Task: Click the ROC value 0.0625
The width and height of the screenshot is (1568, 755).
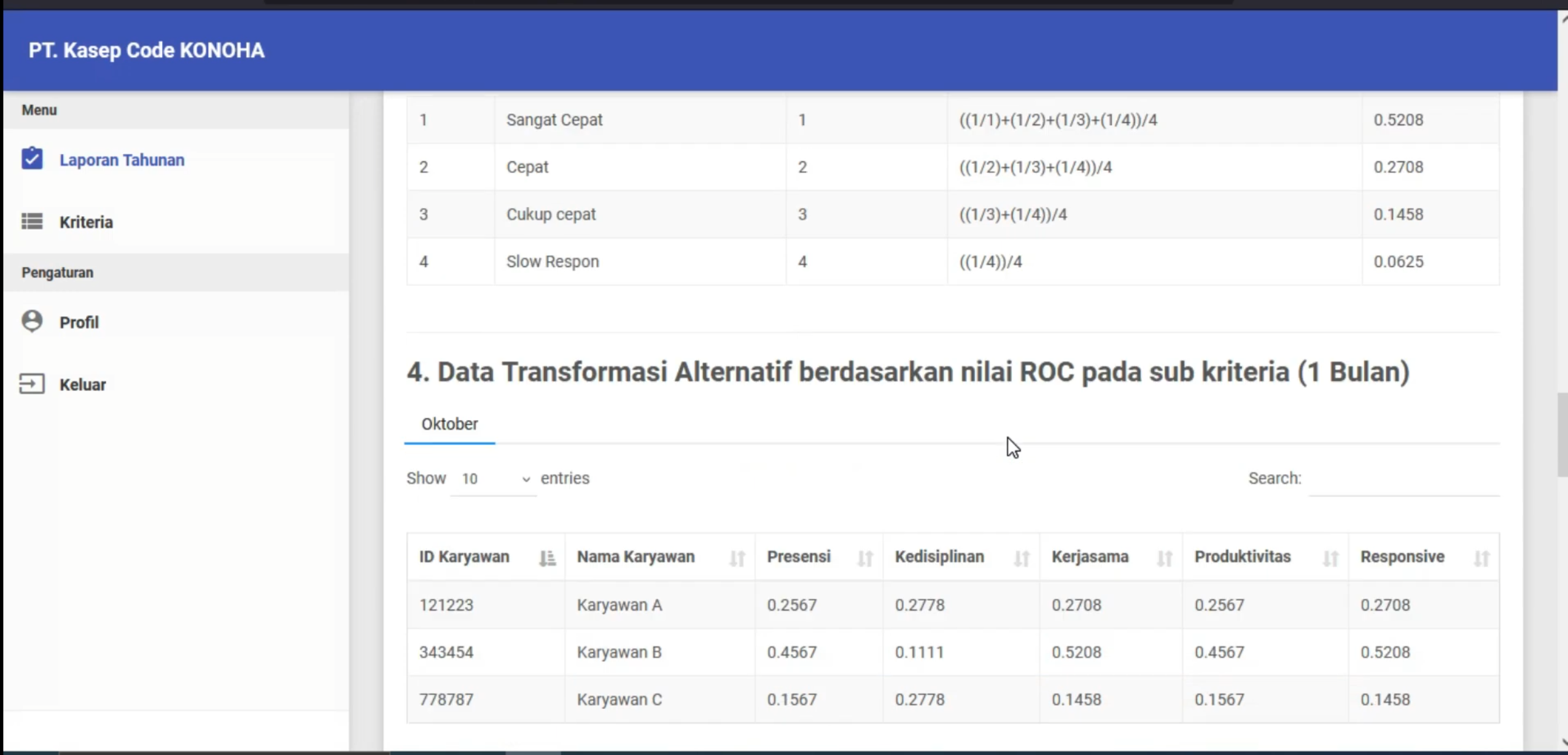Action: [x=1398, y=261]
